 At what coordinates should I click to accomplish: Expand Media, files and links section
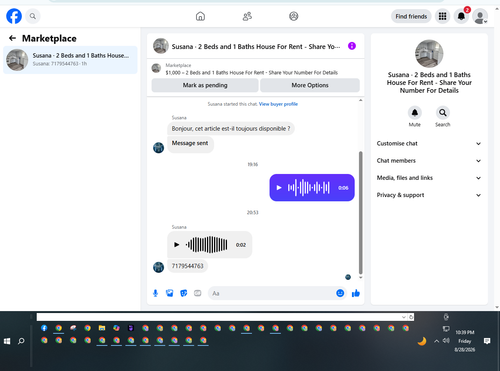[x=429, y=178]
